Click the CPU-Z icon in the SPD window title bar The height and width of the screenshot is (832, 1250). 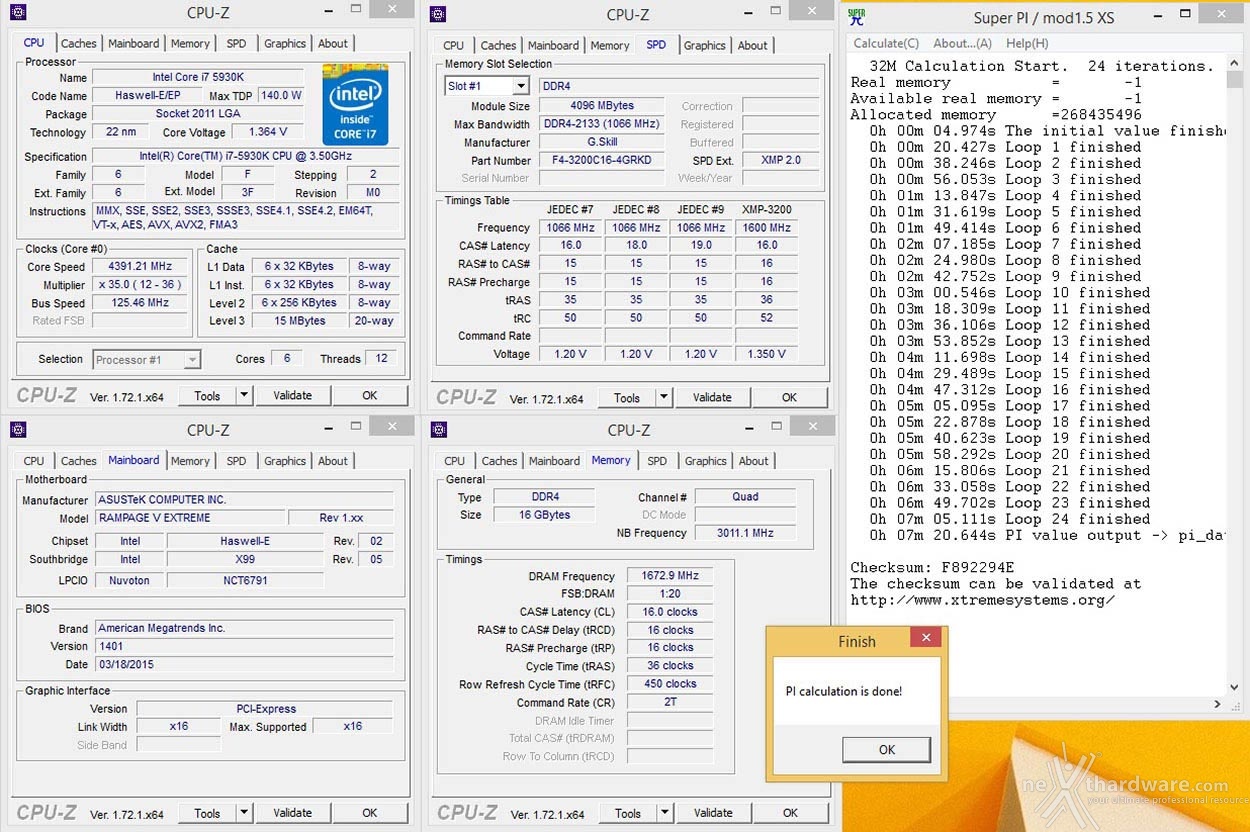[x=437, y=13]
